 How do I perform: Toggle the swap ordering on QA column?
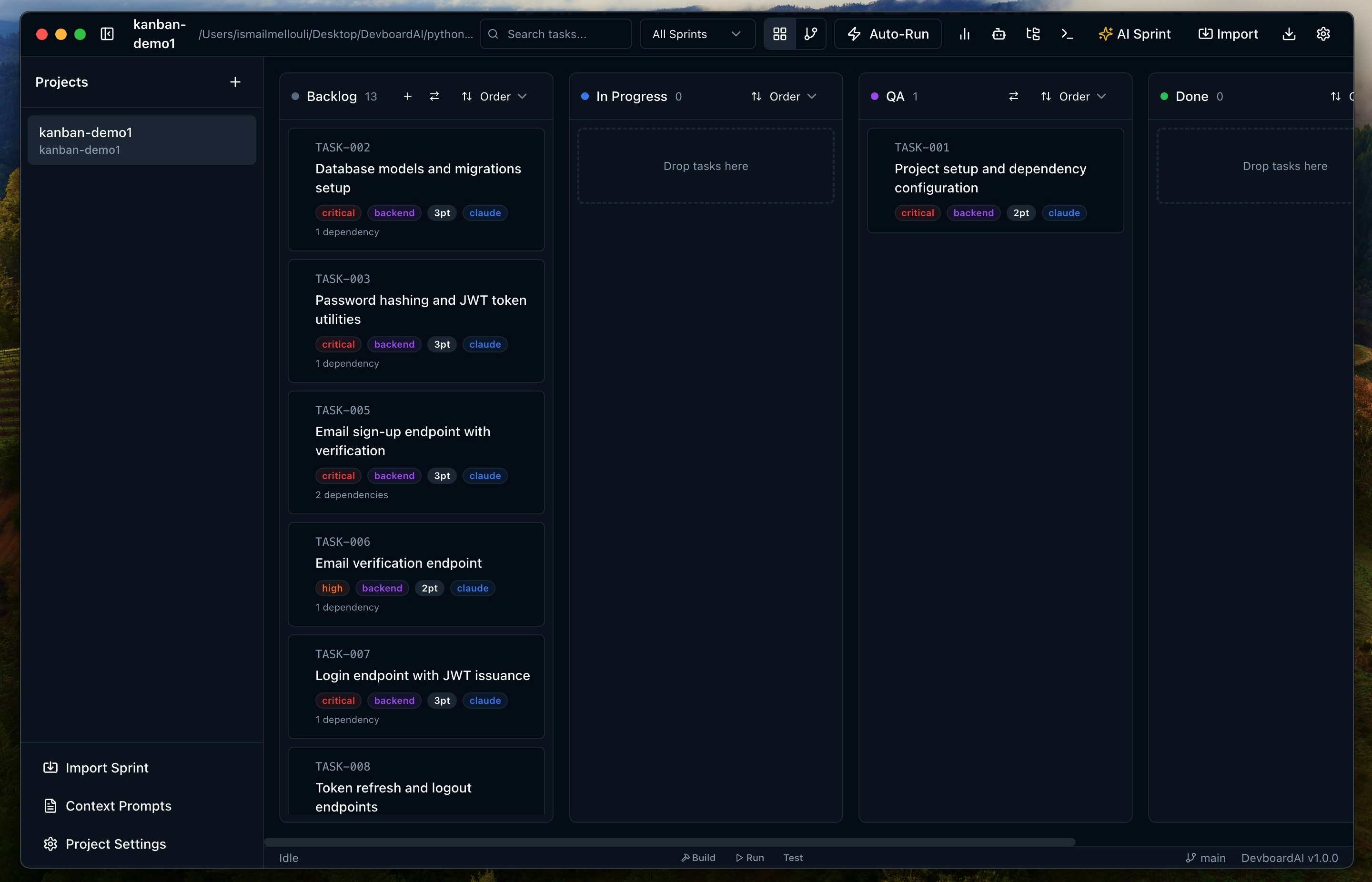tap(1013, 96)
